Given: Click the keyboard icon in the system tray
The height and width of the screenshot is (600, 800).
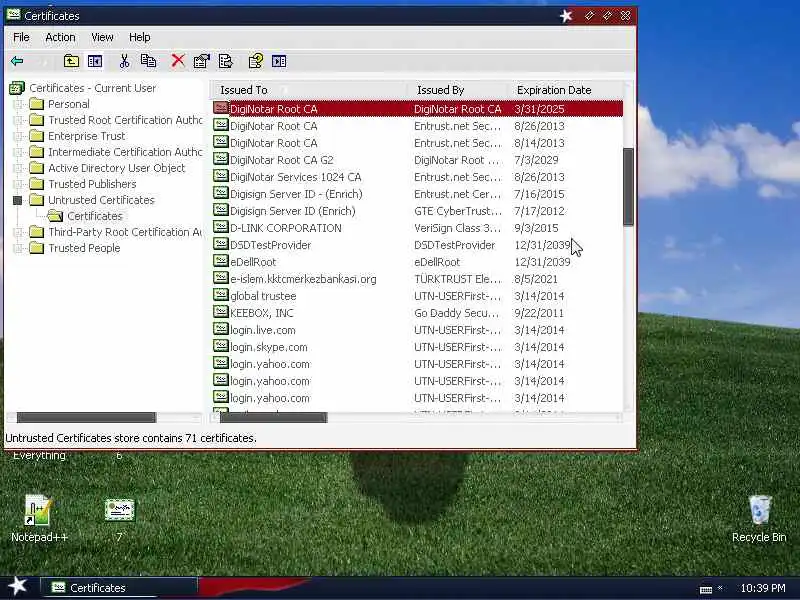Looking at the screenshot, I should tap(706, 589).
